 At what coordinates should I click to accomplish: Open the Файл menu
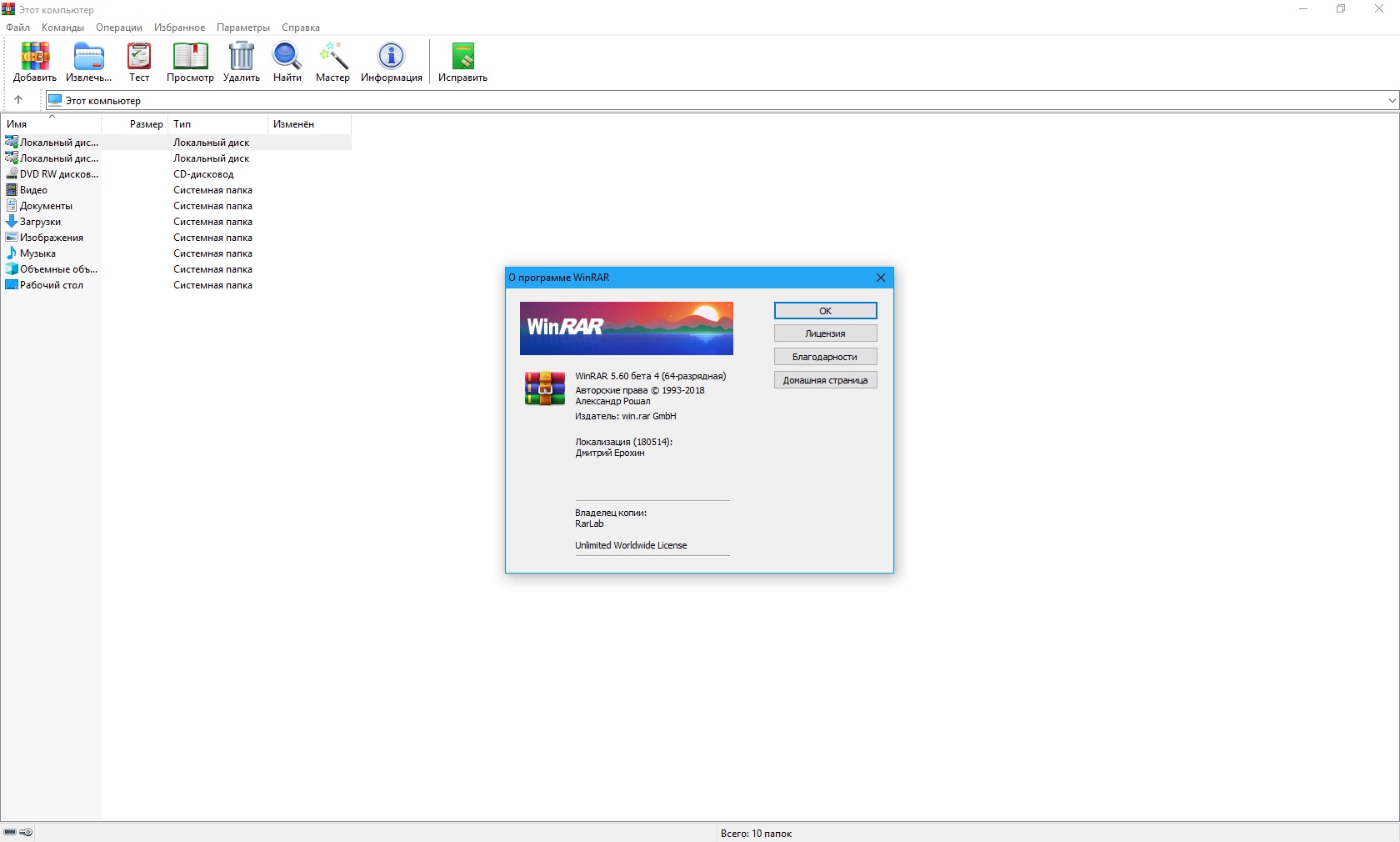coord(17,28)
